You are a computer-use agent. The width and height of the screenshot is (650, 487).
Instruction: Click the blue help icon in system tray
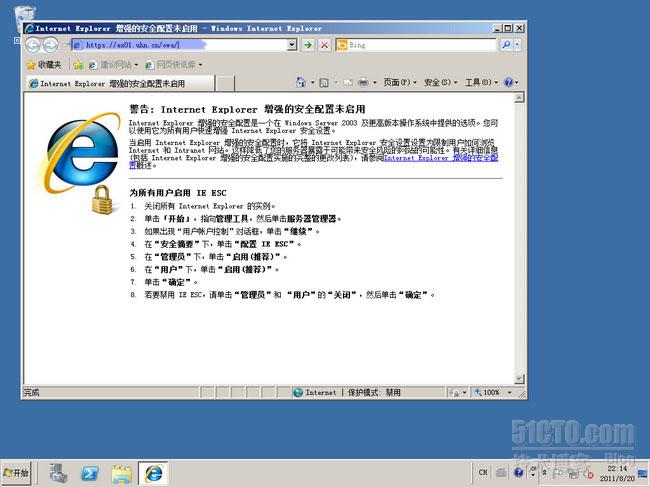click(x=518, y=472)
